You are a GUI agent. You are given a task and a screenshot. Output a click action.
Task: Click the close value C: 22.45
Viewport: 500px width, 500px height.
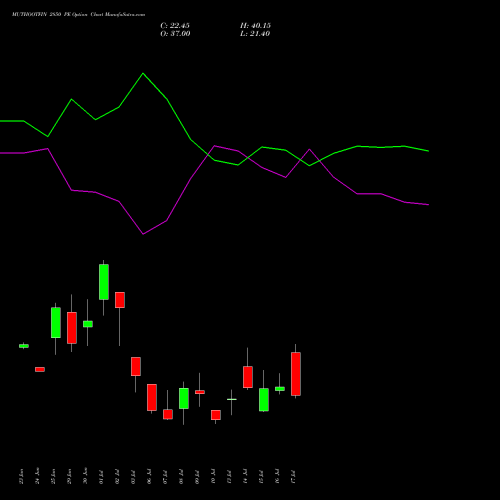pyautogui.click(x=175, y=26)
